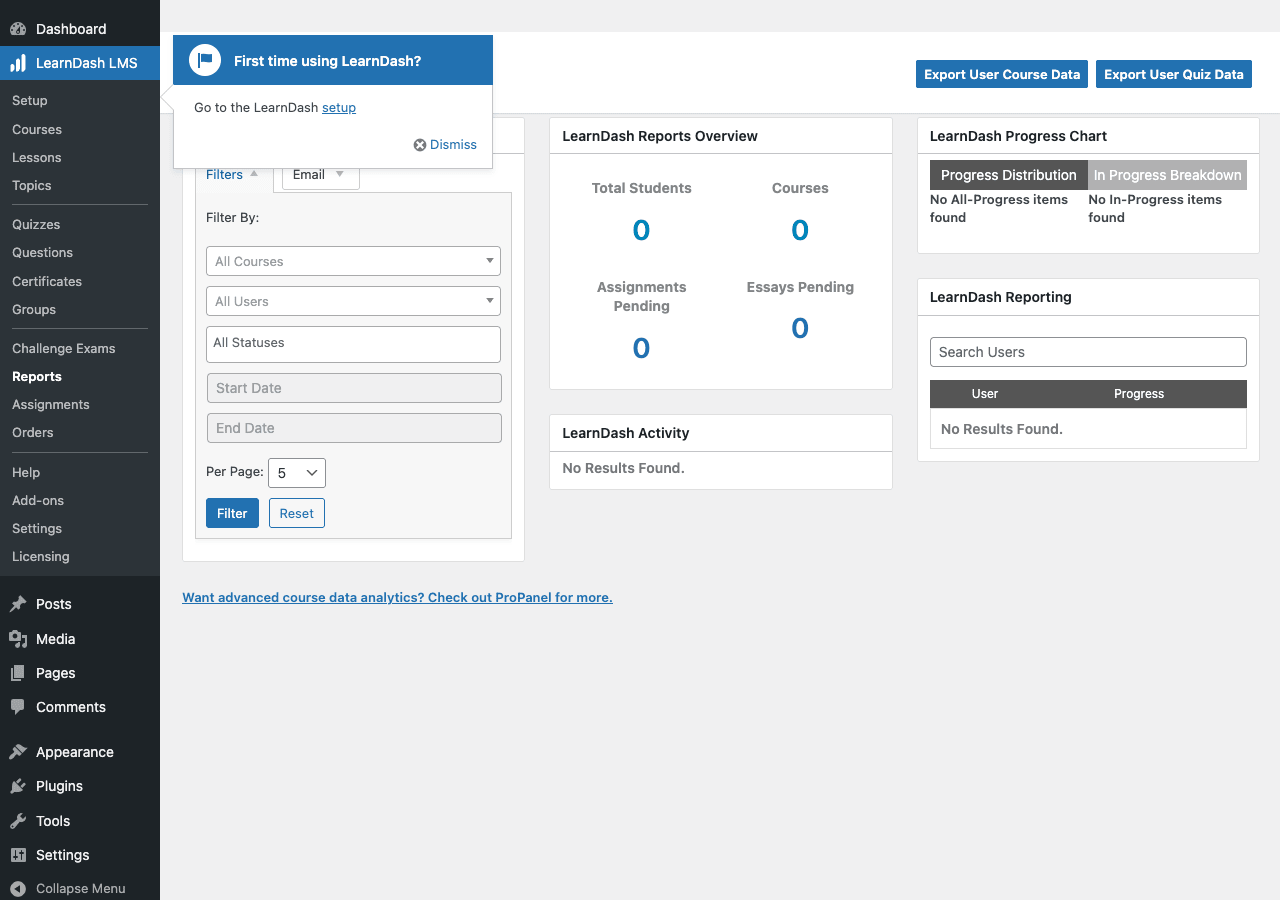
Task: Click the Media icon in sidebar
Action: [x=18, y=639]
